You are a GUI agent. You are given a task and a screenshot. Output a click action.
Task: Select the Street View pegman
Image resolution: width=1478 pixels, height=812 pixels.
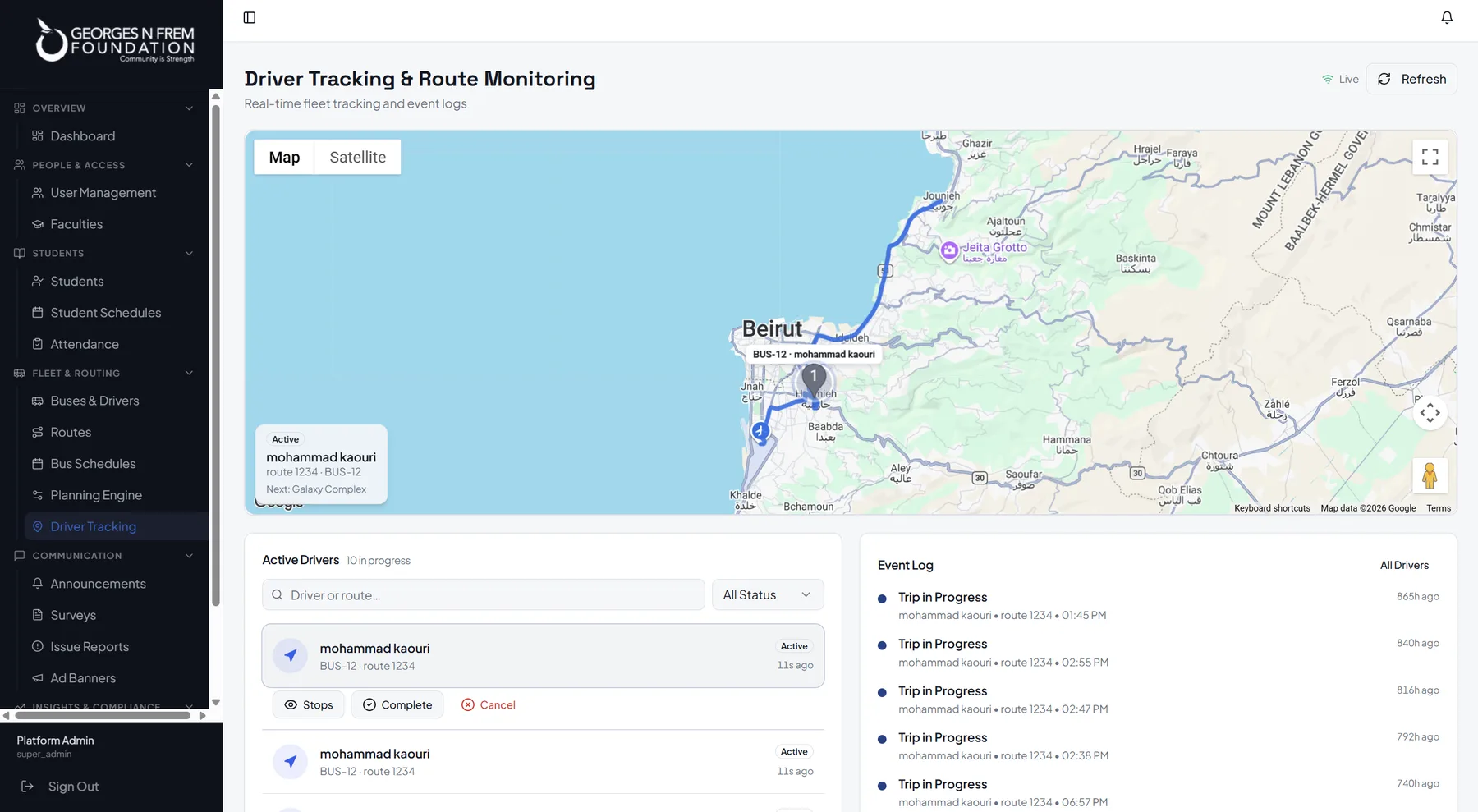(1430, 475)
